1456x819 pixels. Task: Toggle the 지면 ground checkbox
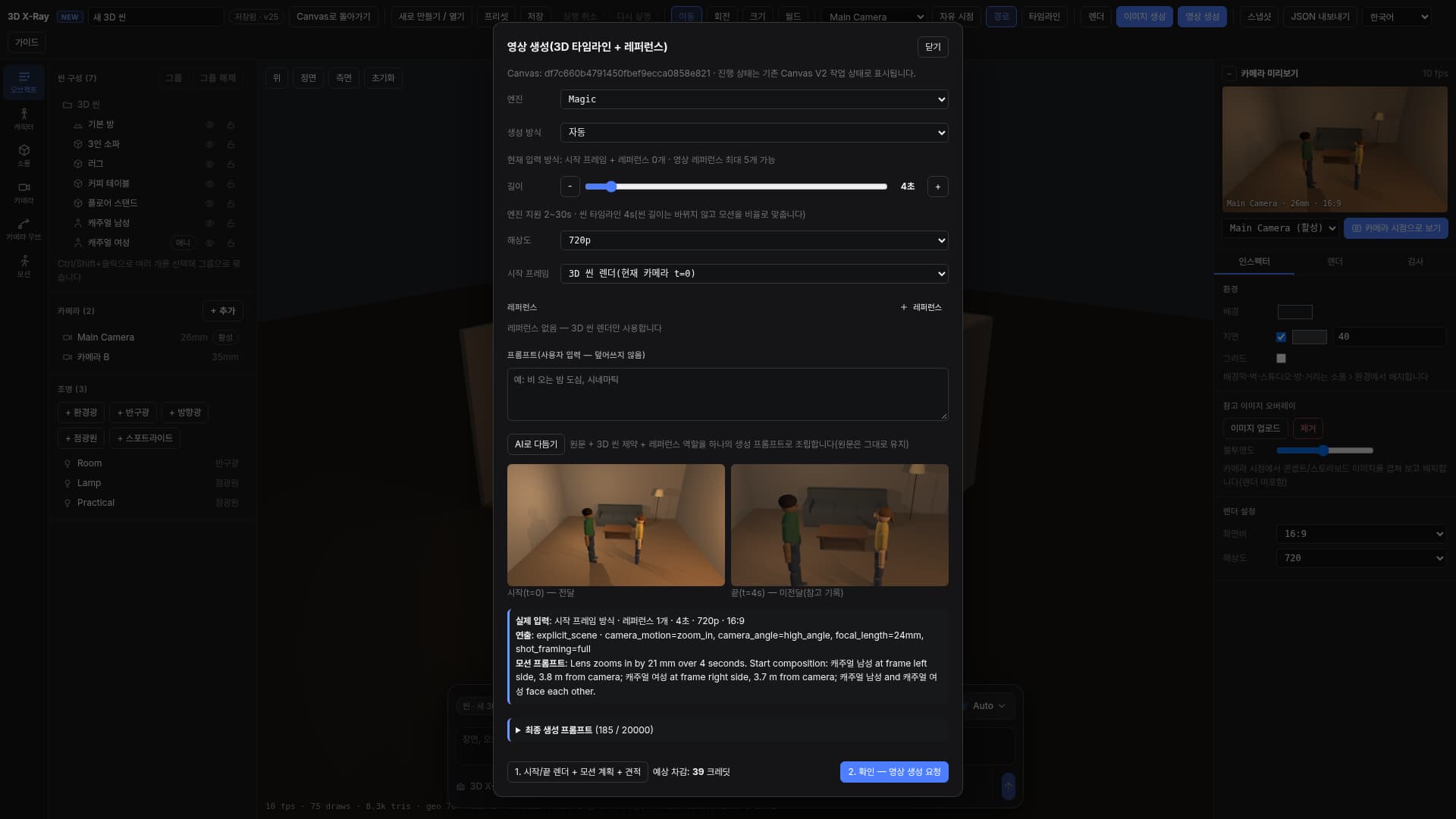1281,337
